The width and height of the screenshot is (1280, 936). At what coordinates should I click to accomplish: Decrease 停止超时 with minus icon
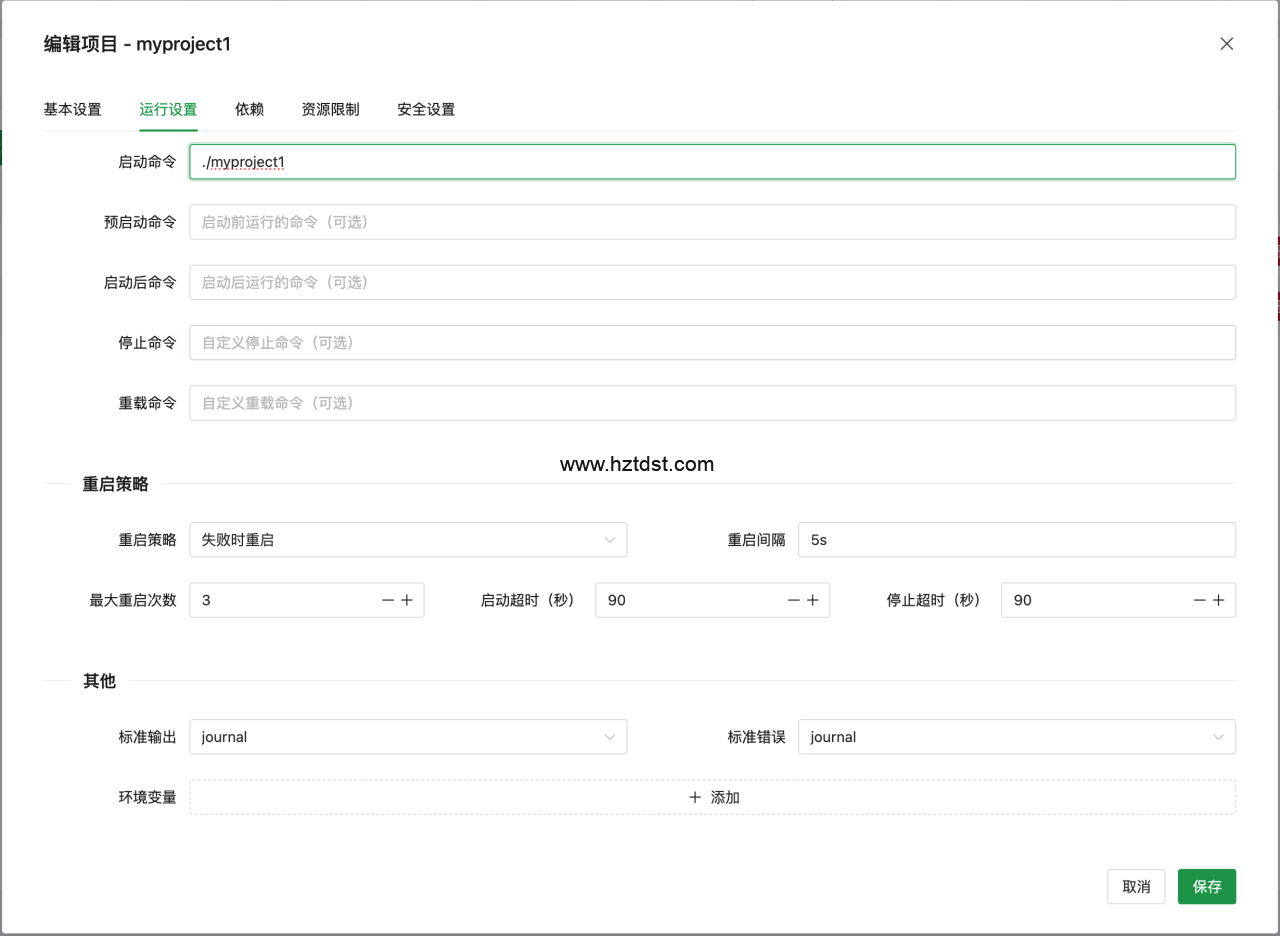pyautogui.click(x=1200, y=600)
